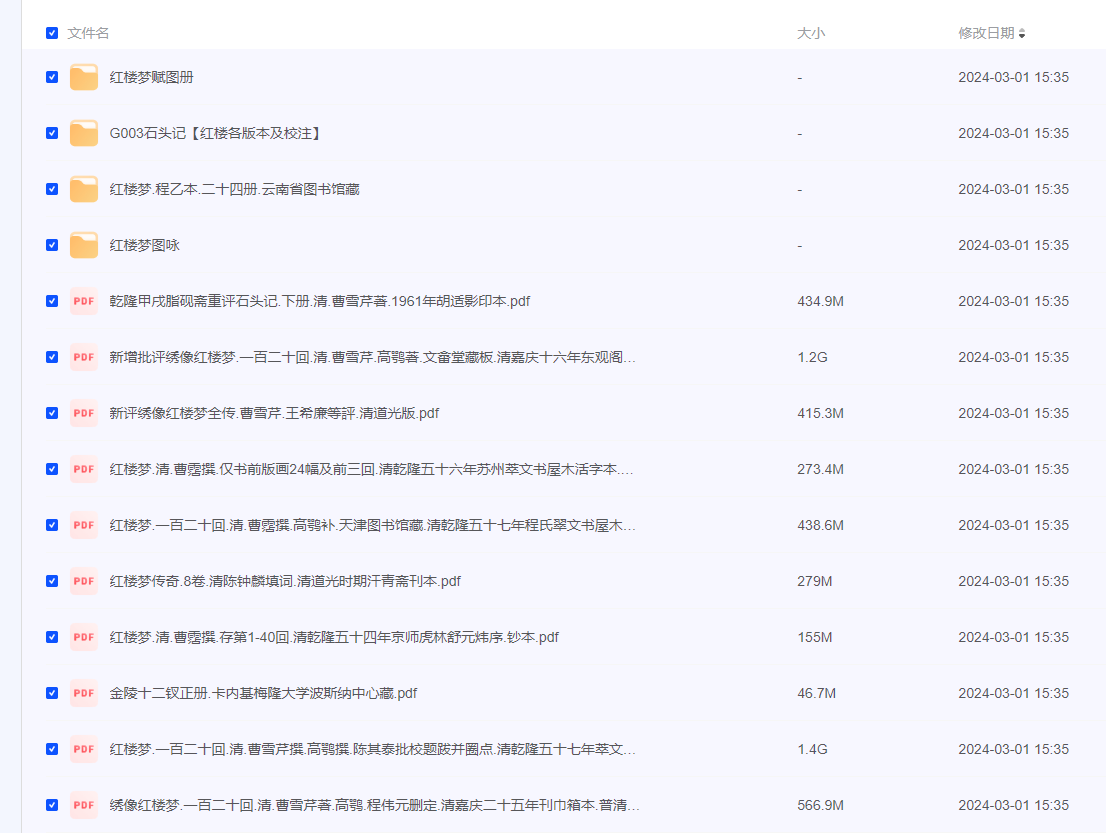The width and height of the screenshot is (1106, 833).
Task: Sort files by the 大小 column header
Action: 810,33
